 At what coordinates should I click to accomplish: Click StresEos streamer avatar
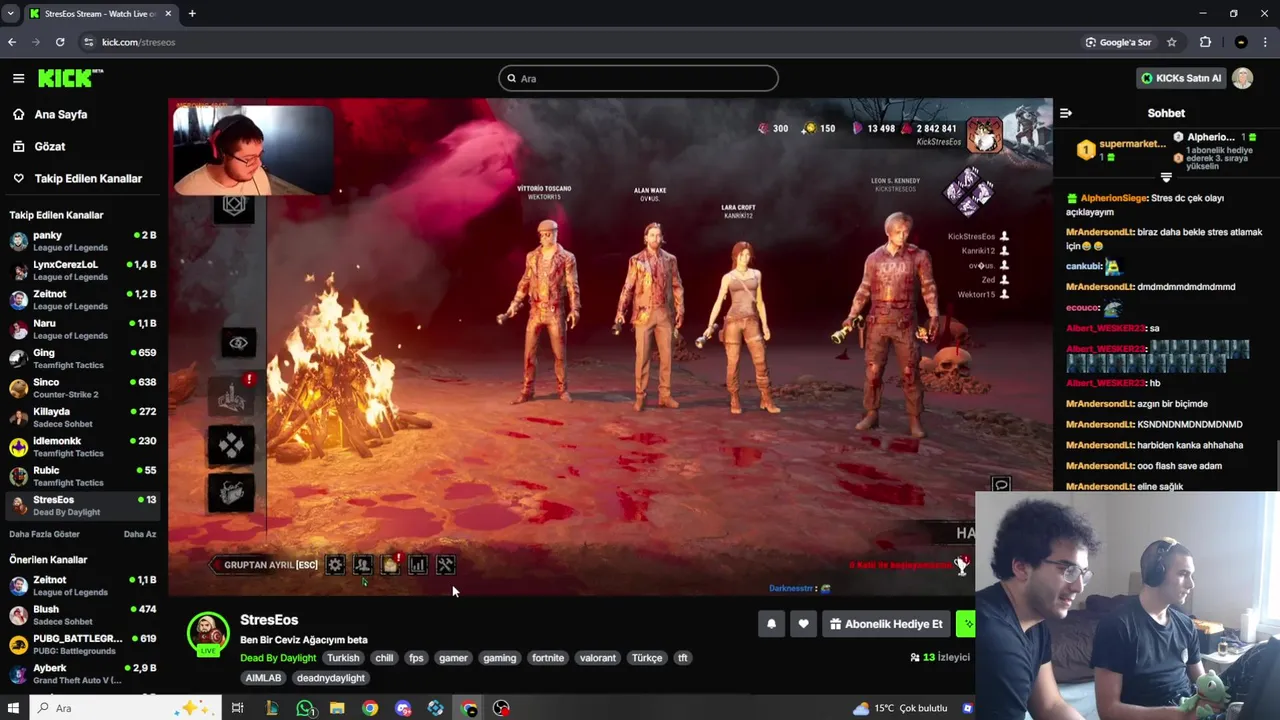click(208, 633)
